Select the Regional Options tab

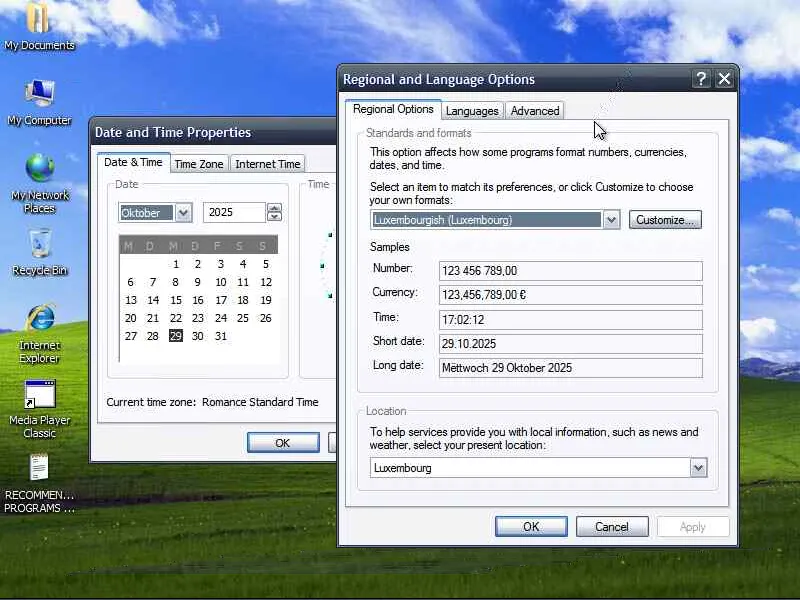coord(393,109)
